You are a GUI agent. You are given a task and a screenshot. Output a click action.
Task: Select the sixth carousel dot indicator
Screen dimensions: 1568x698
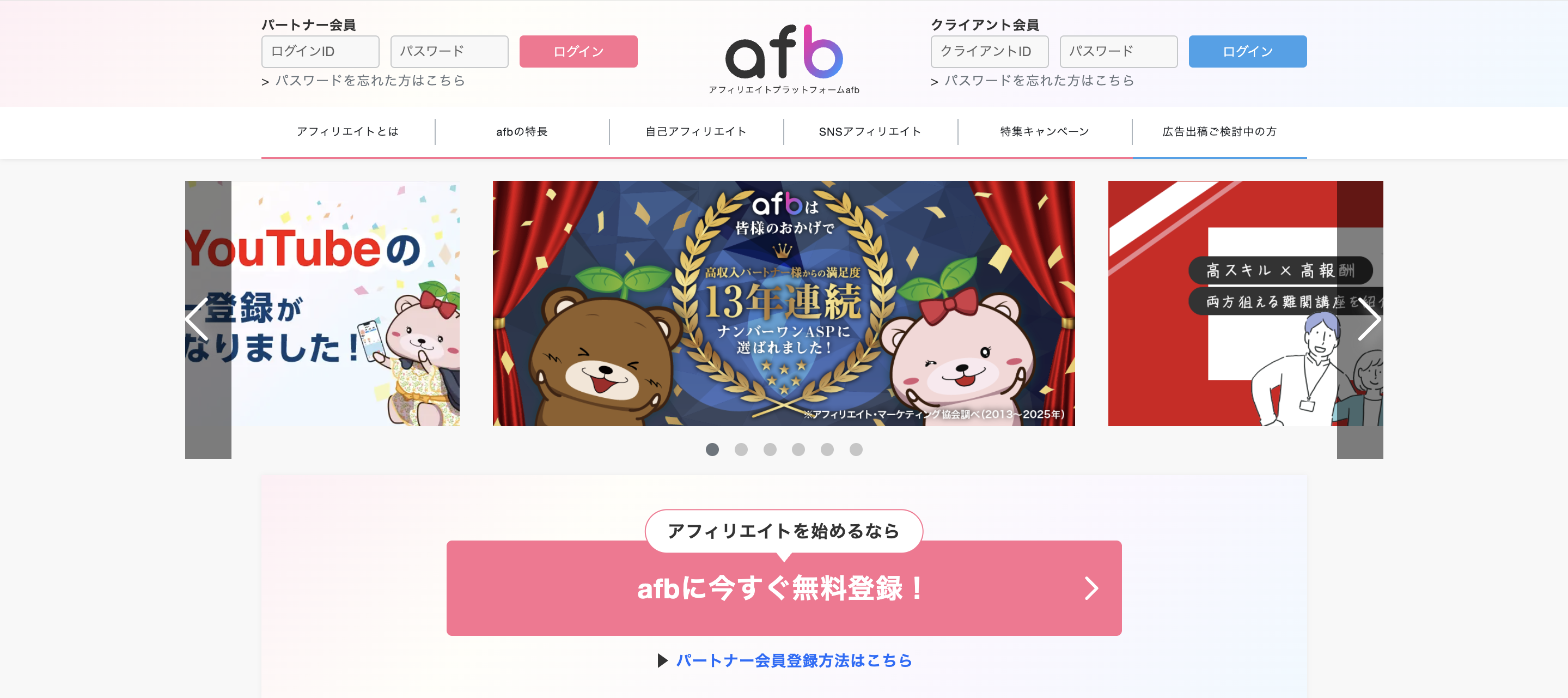(x=856, y=450)
